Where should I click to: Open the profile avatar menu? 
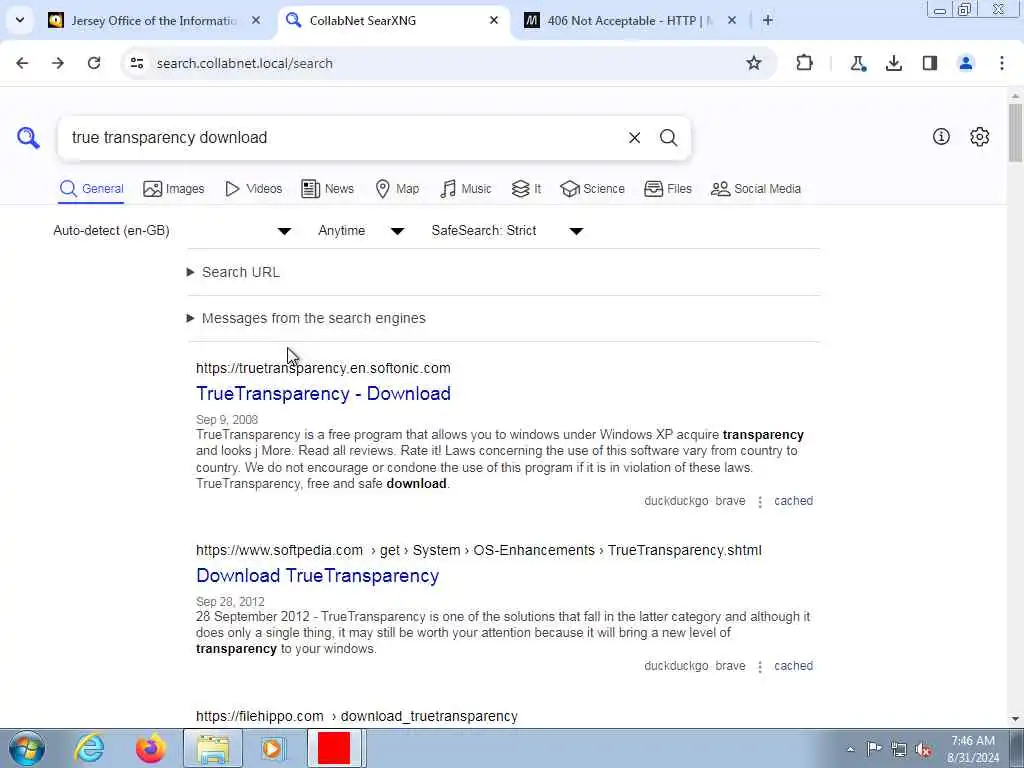coord(966,63)
